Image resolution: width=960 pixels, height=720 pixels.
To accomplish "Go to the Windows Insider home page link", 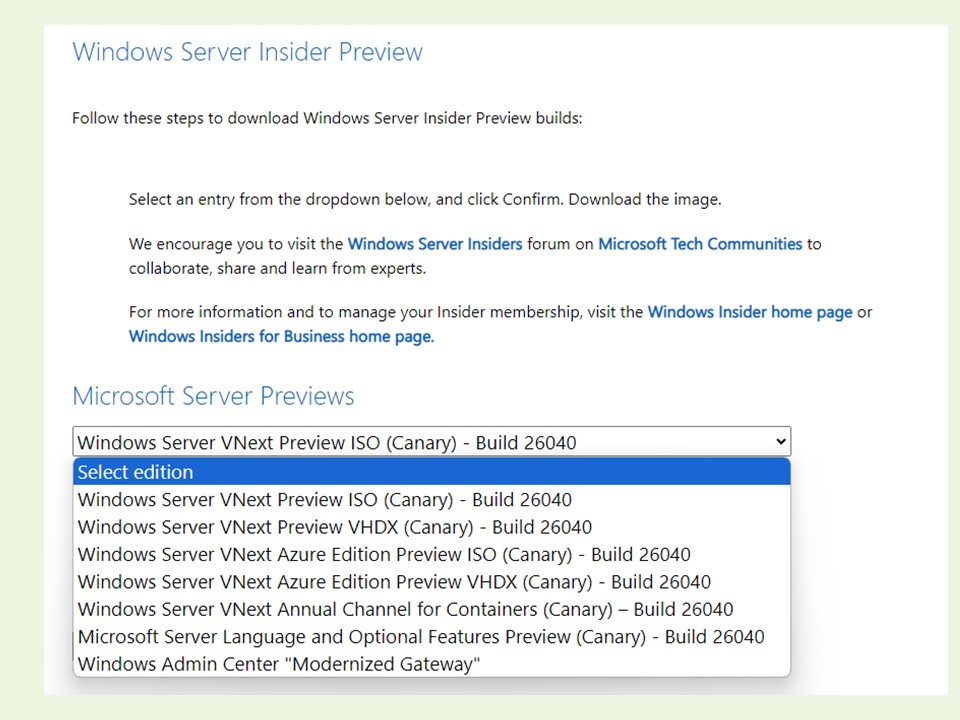I will click(750, 312).
